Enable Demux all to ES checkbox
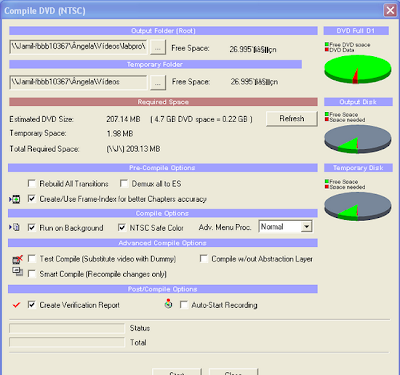 tap(124, 184)
